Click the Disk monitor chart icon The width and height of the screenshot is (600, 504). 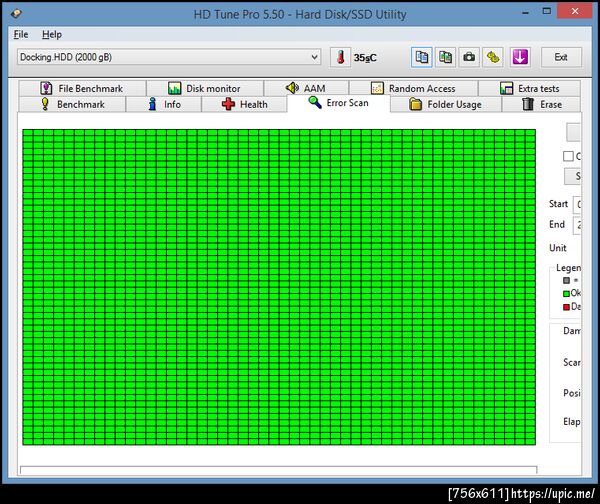[x=174, y=88]
